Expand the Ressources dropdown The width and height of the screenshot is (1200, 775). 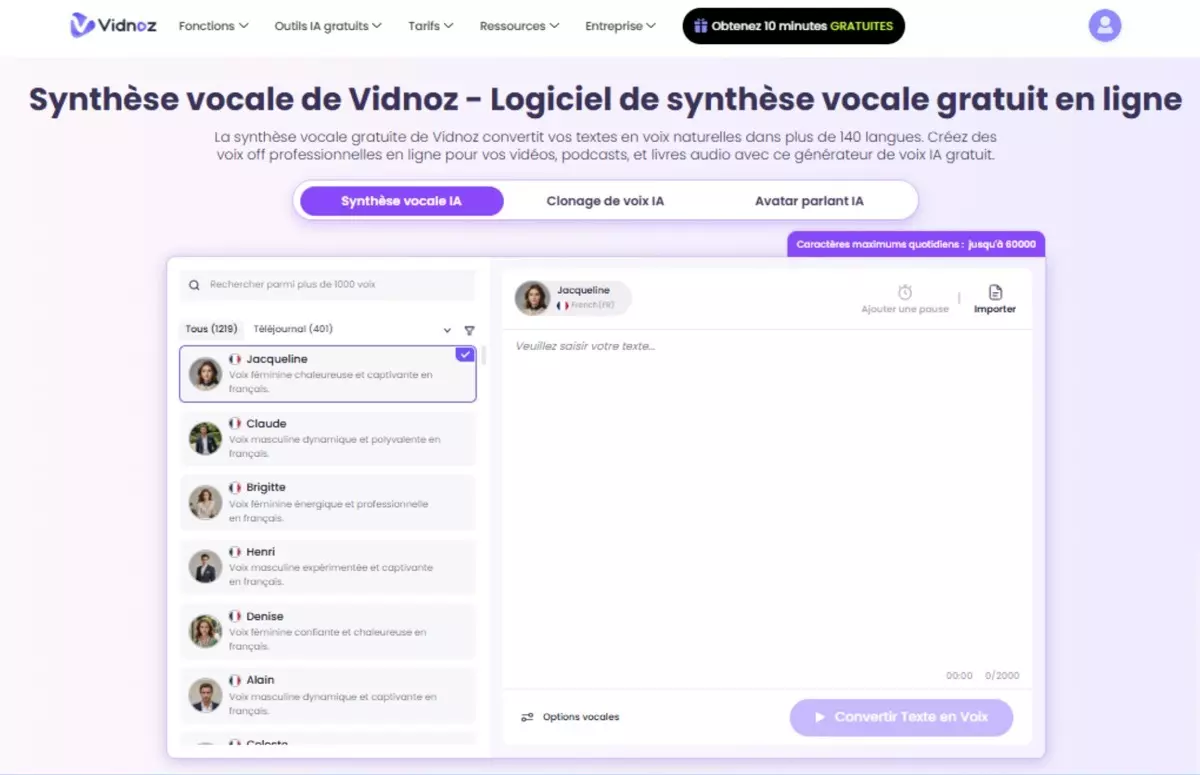(x=518, y=26)
